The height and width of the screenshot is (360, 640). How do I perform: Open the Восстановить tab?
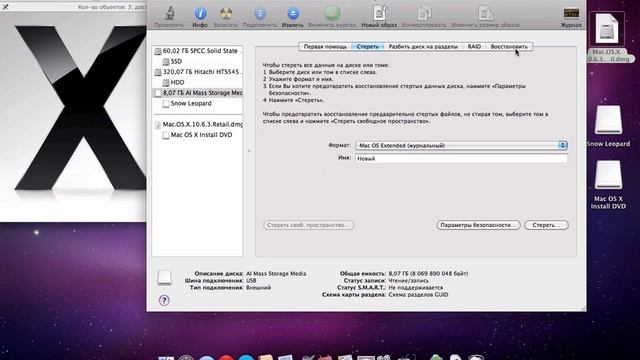(x=509, y=47)
